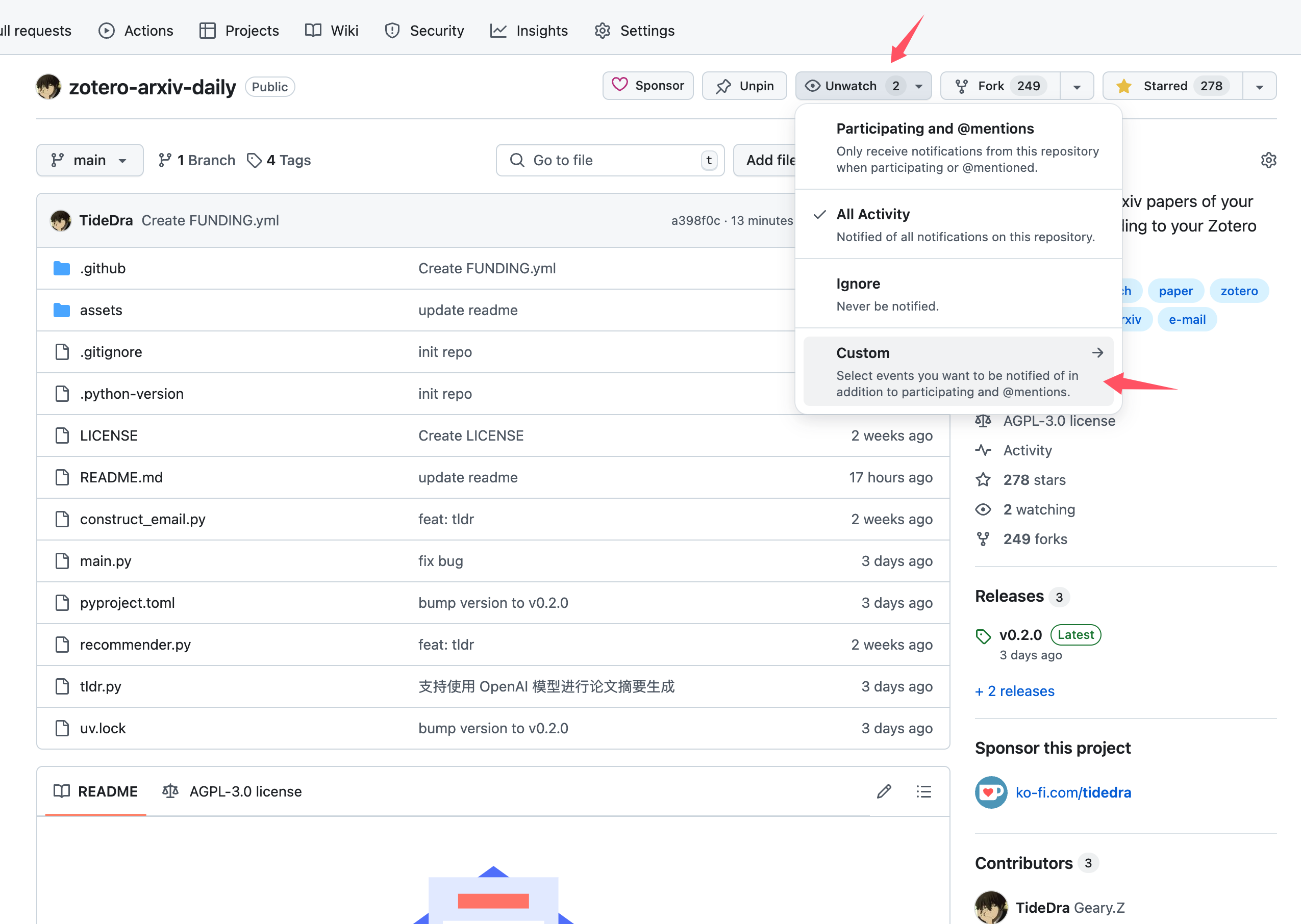Click the Unpin pin icon button
Screen dimensions: 1301x924
tap(744, 86)
